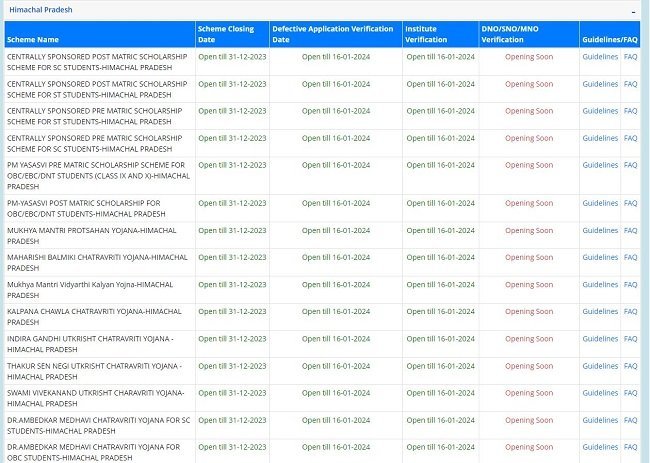Open Guidelines for PM YASASVI Pre Matric scheme
The width and height of the screenshot is (650, 463).
pos(600,165)
